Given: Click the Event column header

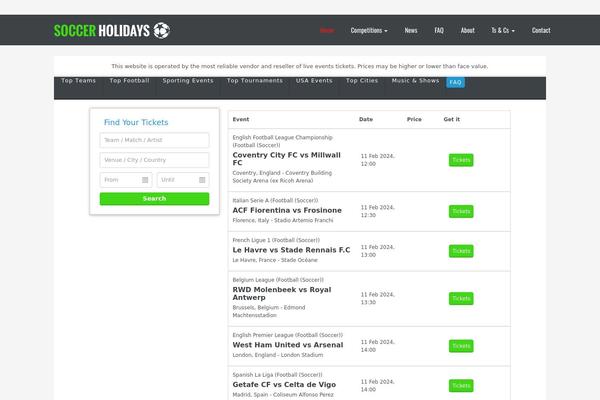Looking at the screenshot, I should [241, 119].
